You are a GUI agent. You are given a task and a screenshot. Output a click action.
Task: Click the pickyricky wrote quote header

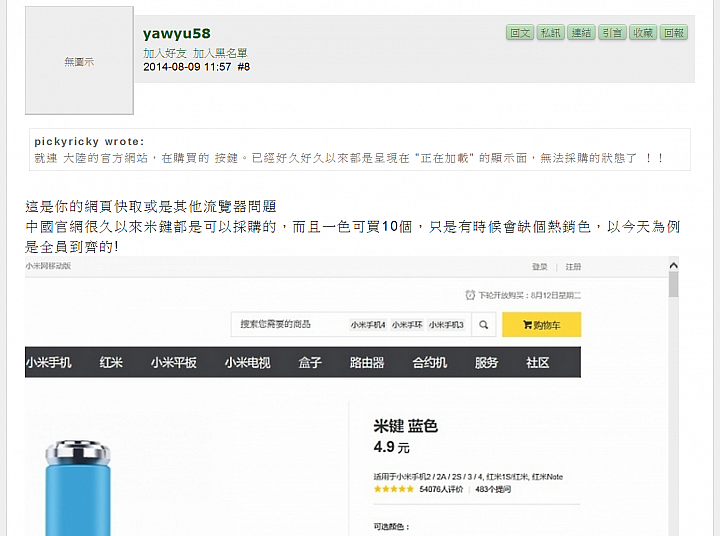click(x=89, y=141)
